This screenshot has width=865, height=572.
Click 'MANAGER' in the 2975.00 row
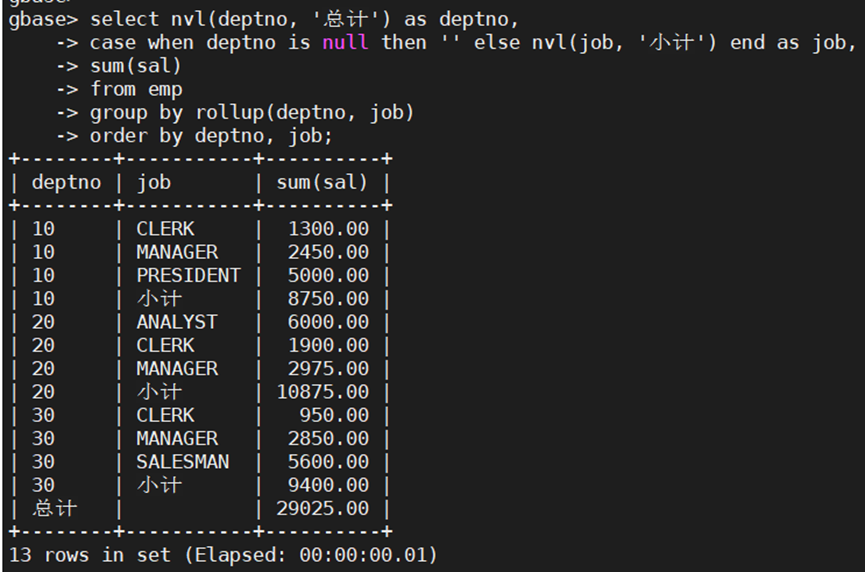coord(177,368)
